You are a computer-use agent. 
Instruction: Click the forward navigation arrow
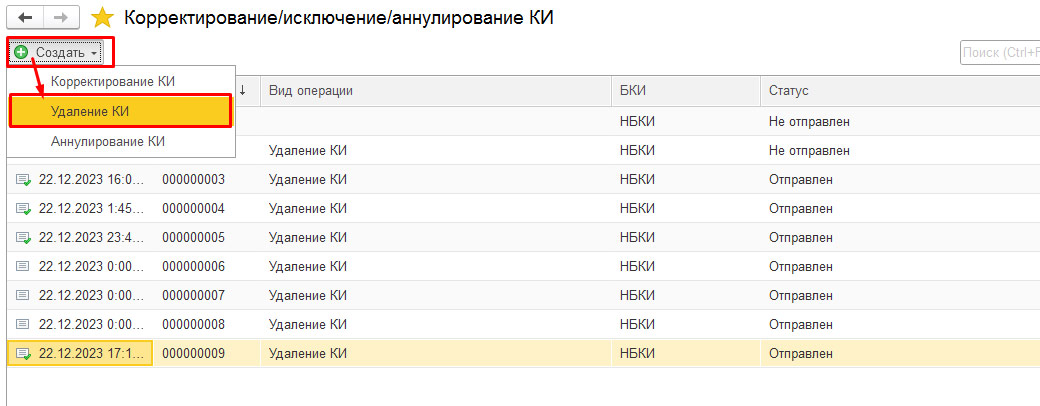[60, 17]
